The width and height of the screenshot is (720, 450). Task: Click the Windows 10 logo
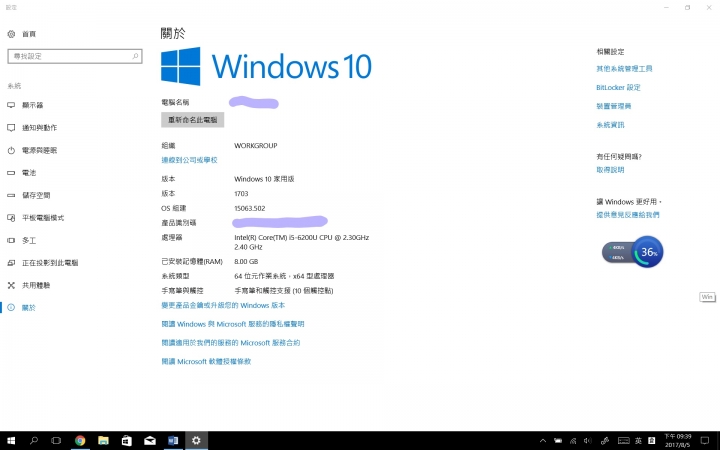click(x=266, y=66)
